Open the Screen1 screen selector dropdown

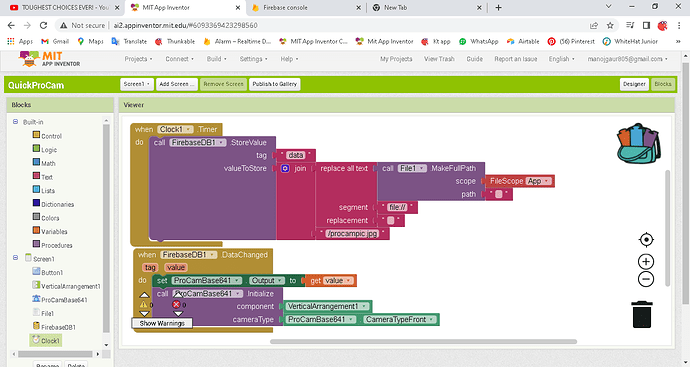[137, 84]
